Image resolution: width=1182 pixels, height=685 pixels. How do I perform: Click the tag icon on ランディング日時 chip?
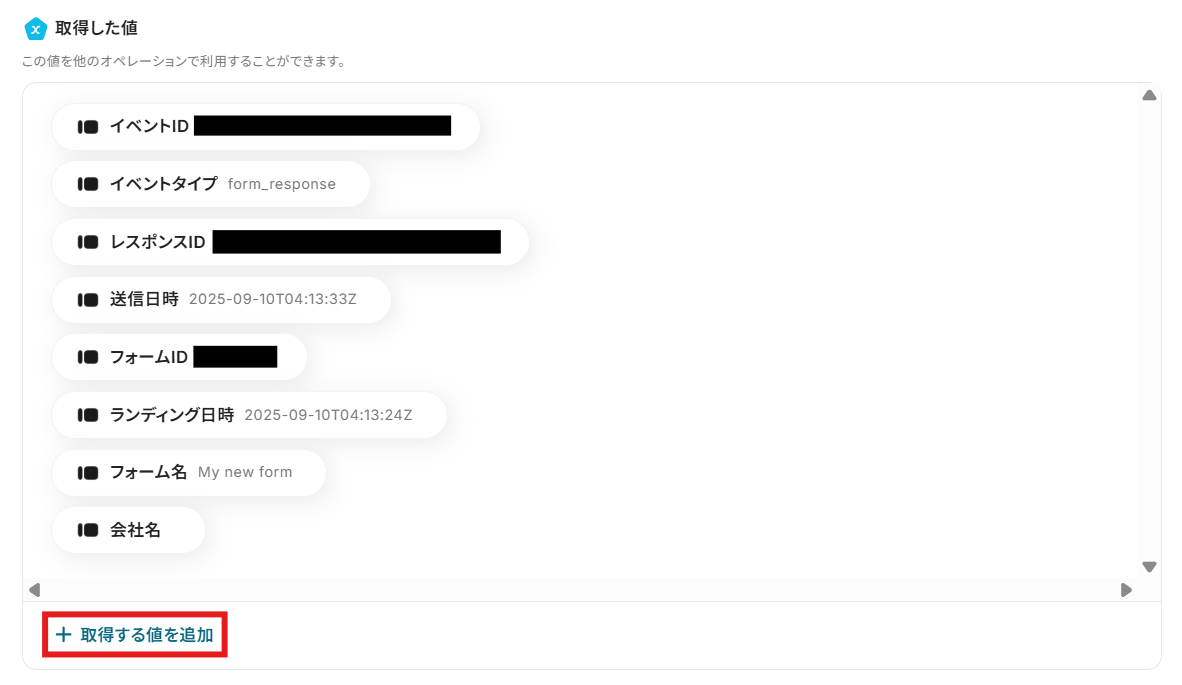88,415
